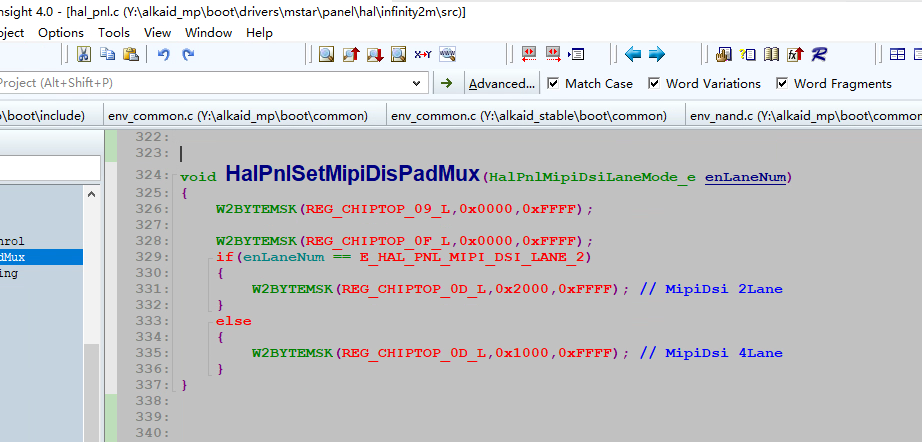Click the X→Y Replace icon

(x=423, y=54)
